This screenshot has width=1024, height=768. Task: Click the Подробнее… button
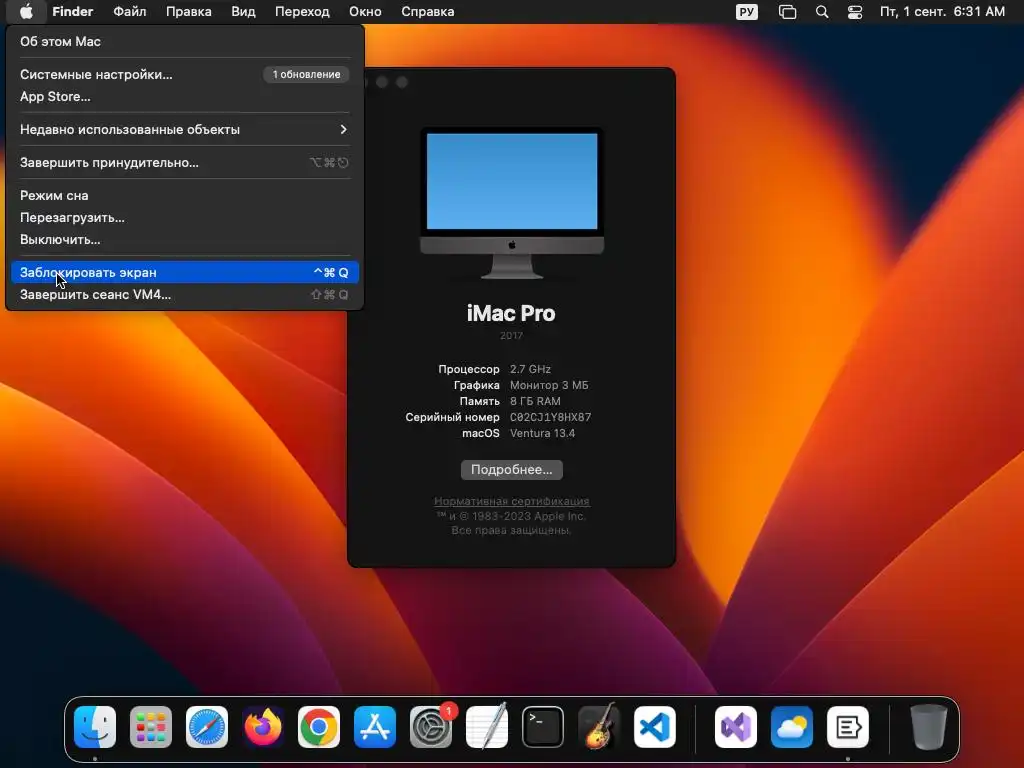[511, 470]
